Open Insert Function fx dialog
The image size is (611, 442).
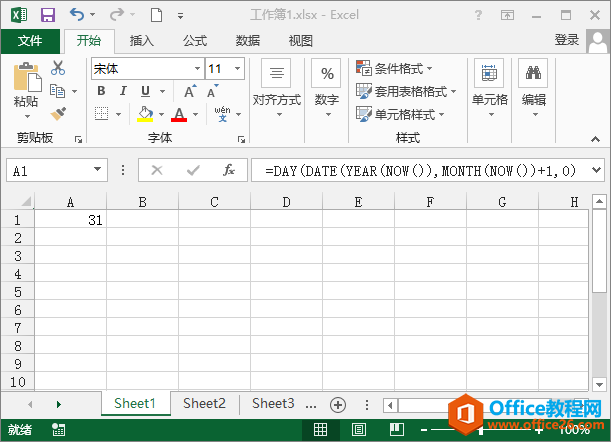tap(229, 170)
